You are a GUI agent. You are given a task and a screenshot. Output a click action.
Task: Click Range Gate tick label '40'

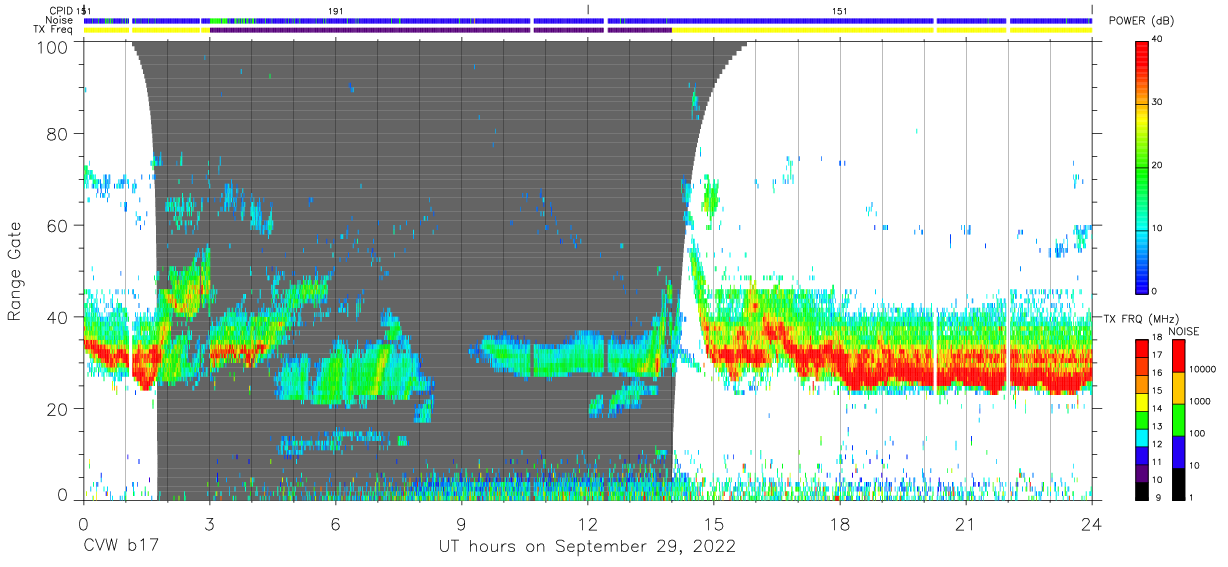[x=58, y=317]
